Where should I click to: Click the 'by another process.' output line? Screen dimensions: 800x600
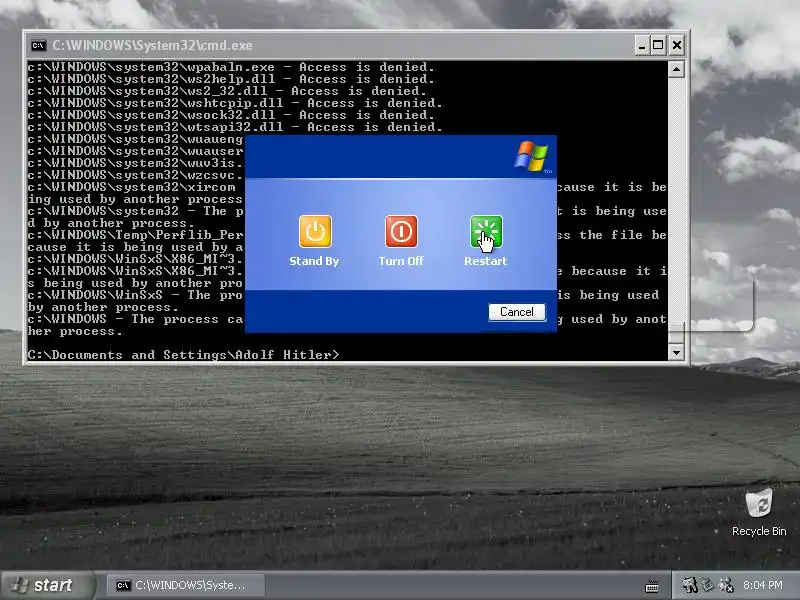tap(103, 307)
